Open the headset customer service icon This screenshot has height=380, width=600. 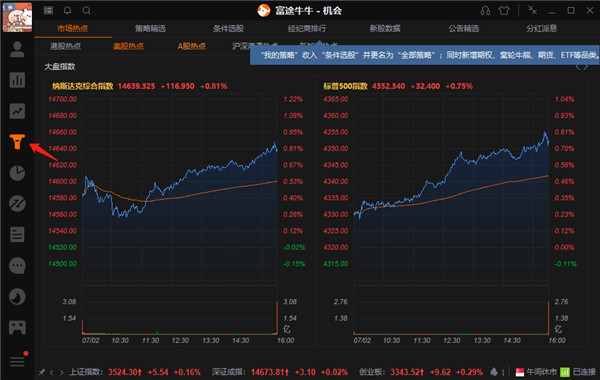[x=485, y=11]
